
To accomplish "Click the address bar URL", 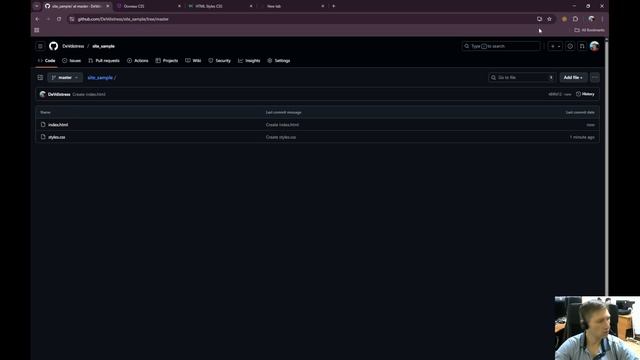I will tap(123, 19).
